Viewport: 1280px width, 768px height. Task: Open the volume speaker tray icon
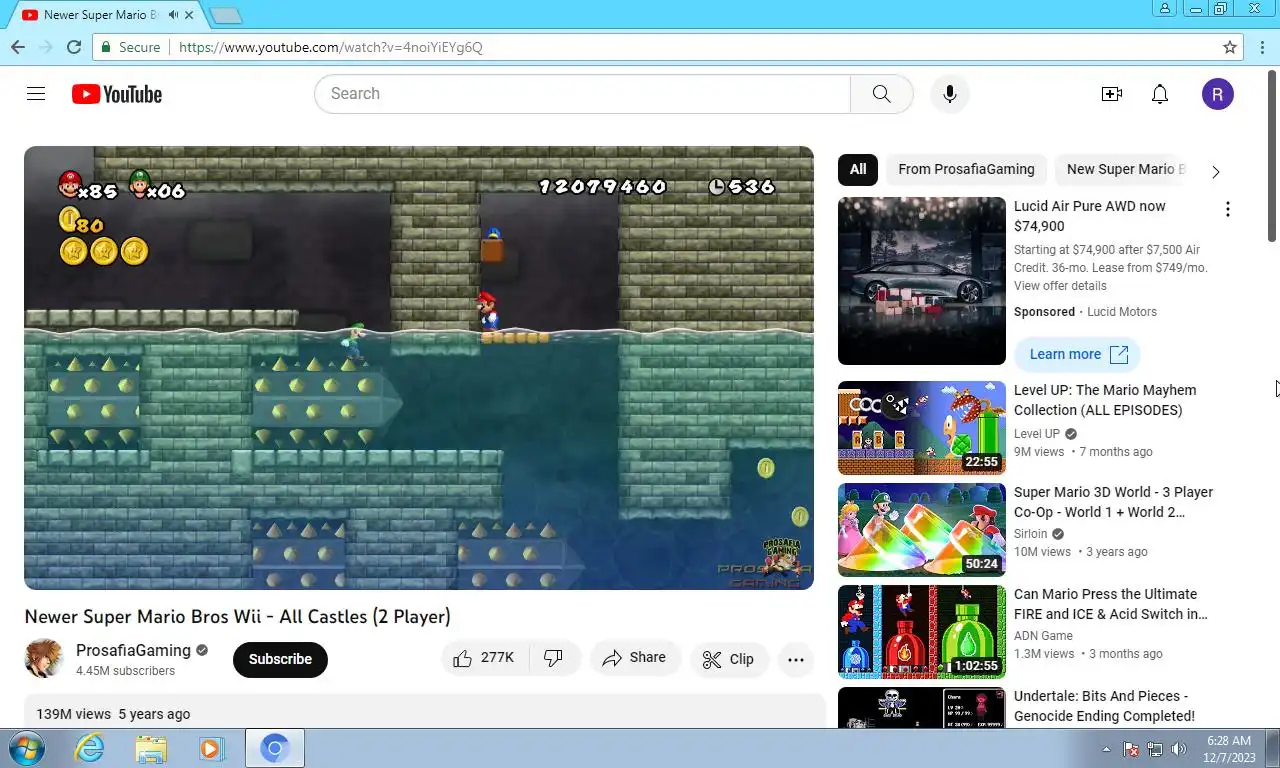pos(1178,749)
